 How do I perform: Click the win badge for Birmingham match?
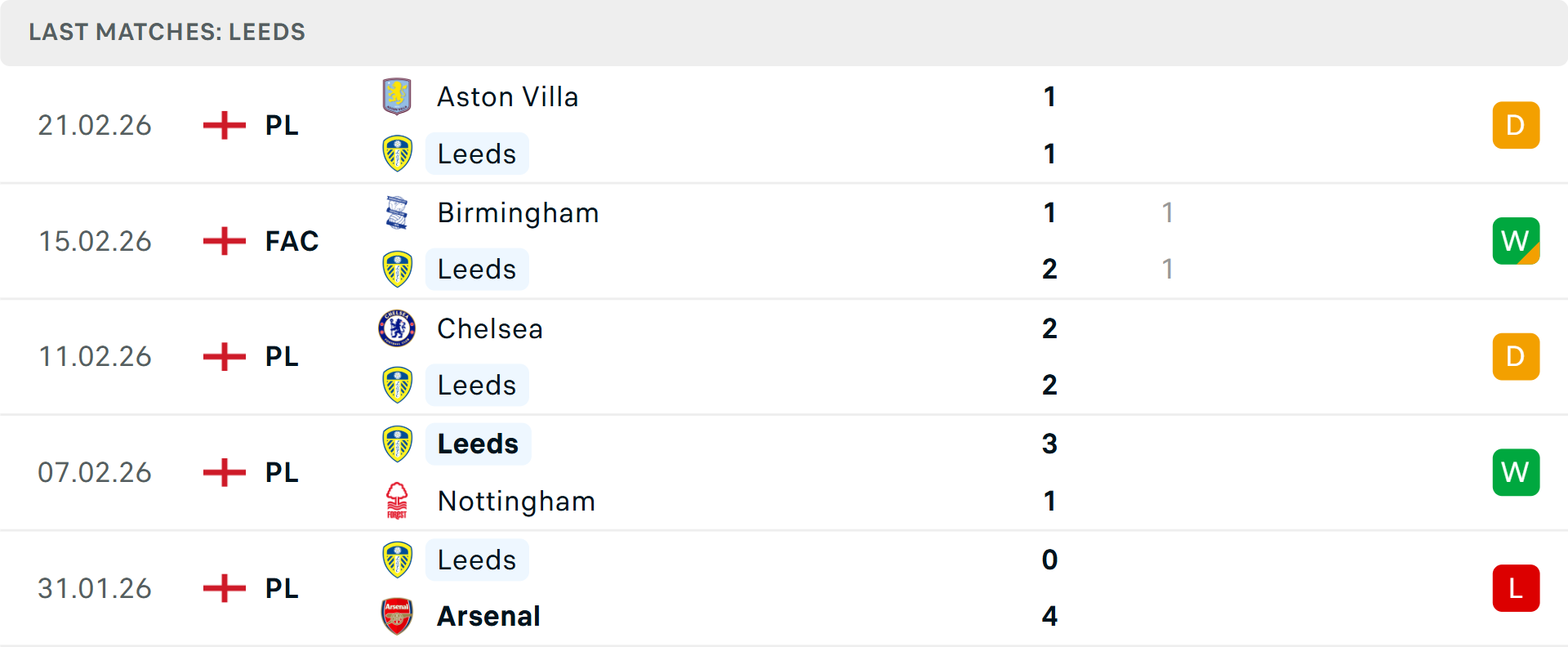tap(1516, 241)
